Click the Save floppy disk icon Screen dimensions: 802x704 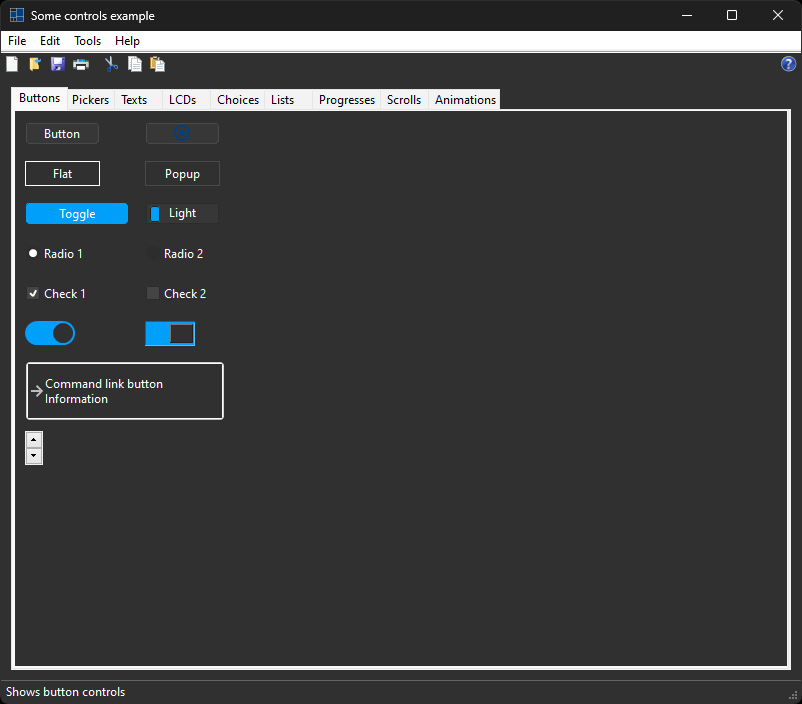[57, 64]
